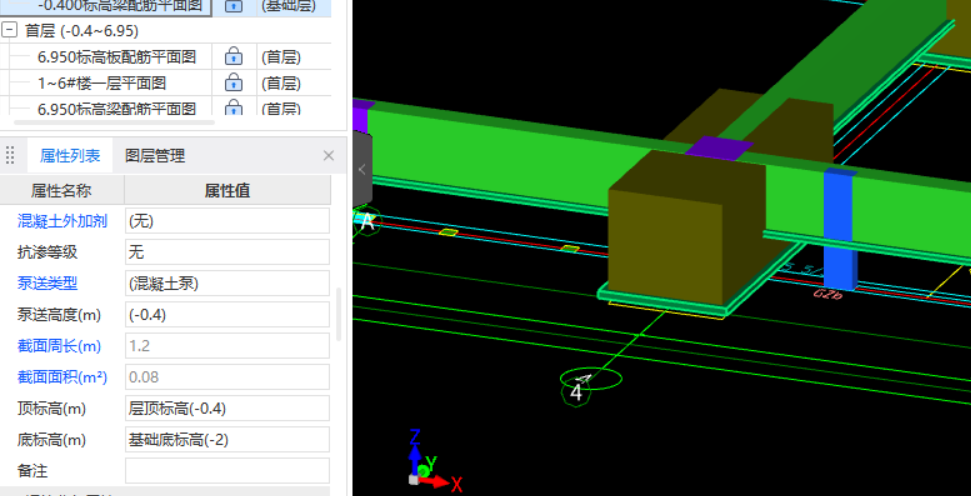Switch to 图层管理 tab

coord(155,155)
